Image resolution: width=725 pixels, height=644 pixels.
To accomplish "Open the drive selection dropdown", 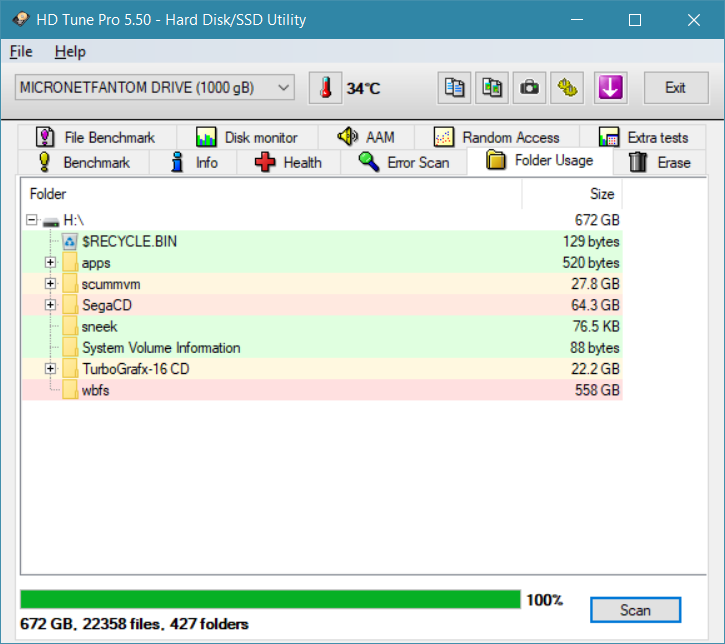I will [154, 87].
